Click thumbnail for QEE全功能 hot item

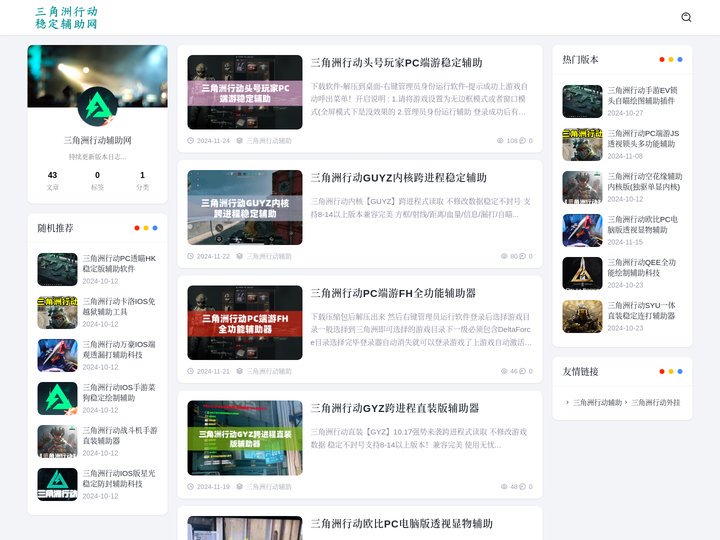(582, 274)
